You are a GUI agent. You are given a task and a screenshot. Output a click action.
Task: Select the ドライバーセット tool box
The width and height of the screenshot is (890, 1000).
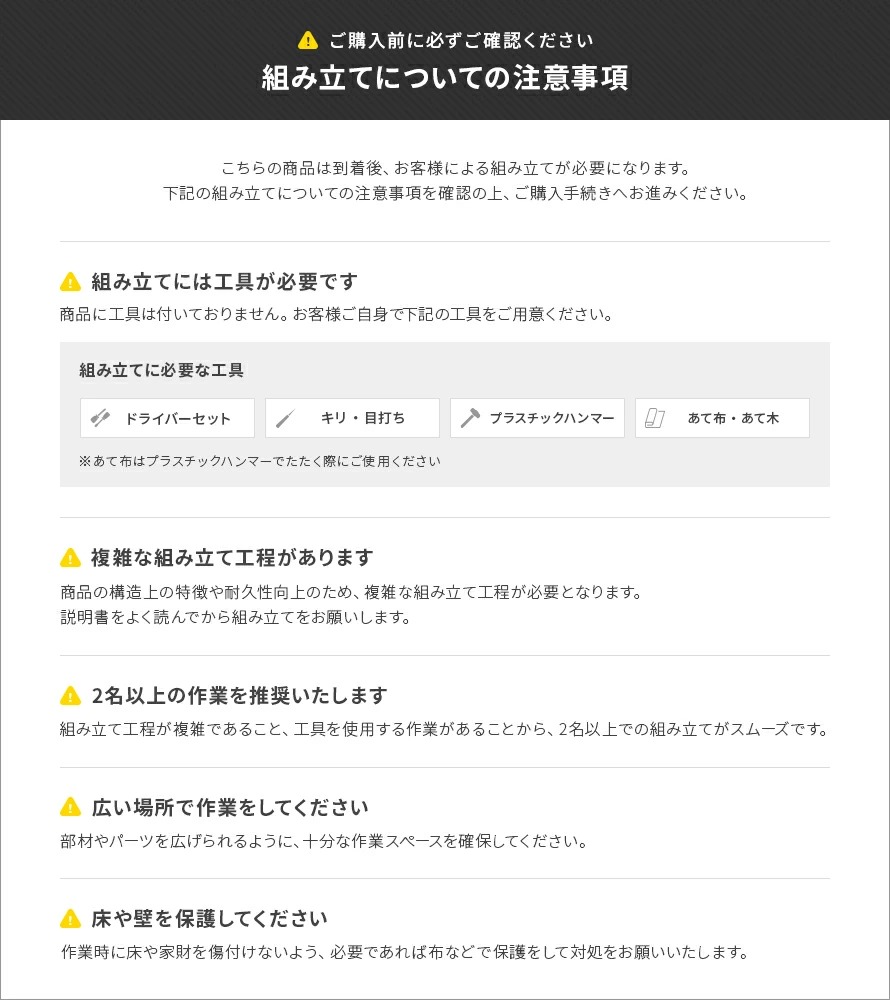coord(167,418)
